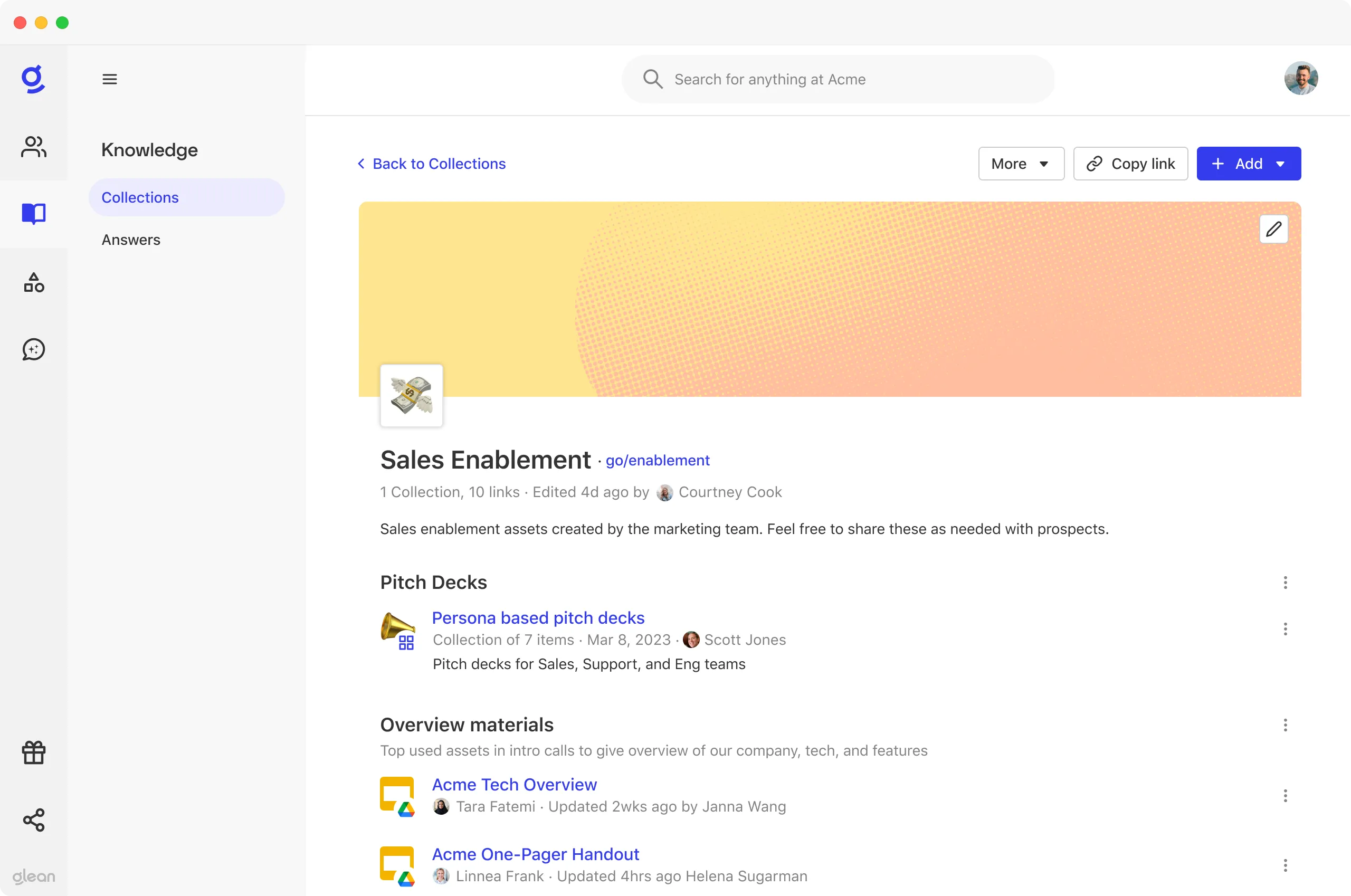Open the People directory icon
Viewport: 1351px width, 896px height.
[33, 147]
